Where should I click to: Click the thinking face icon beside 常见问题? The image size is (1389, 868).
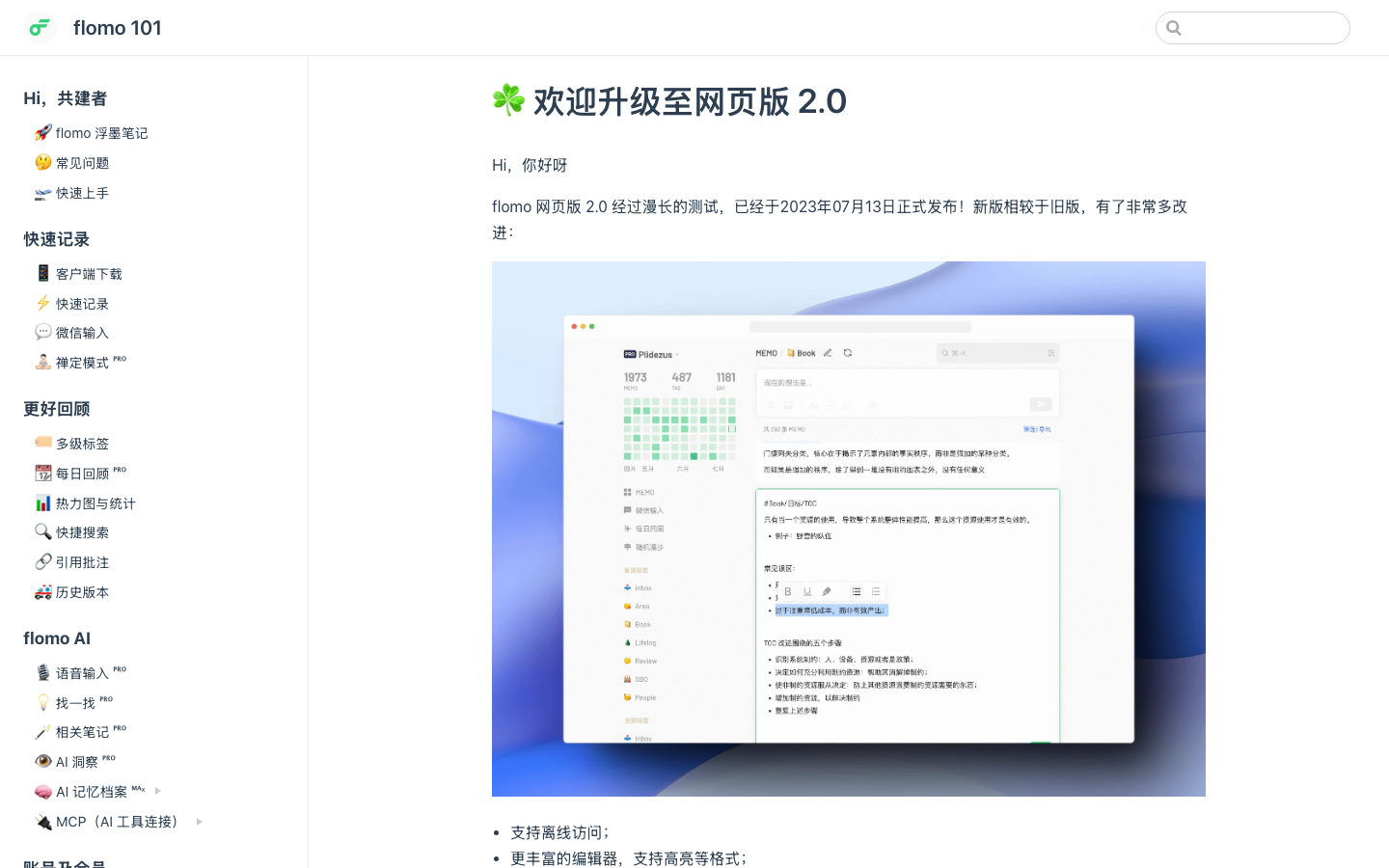(x=42, y=163)
